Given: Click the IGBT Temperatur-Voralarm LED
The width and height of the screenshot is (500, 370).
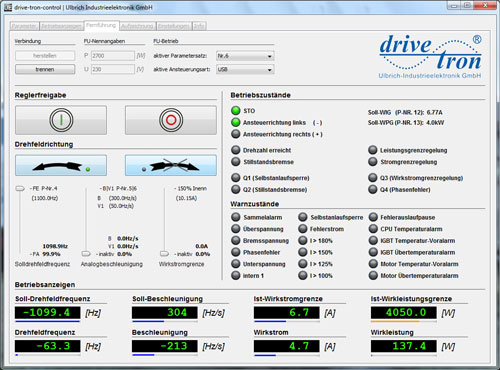Looking at the screenshot, I should click(x=373, y=240).
